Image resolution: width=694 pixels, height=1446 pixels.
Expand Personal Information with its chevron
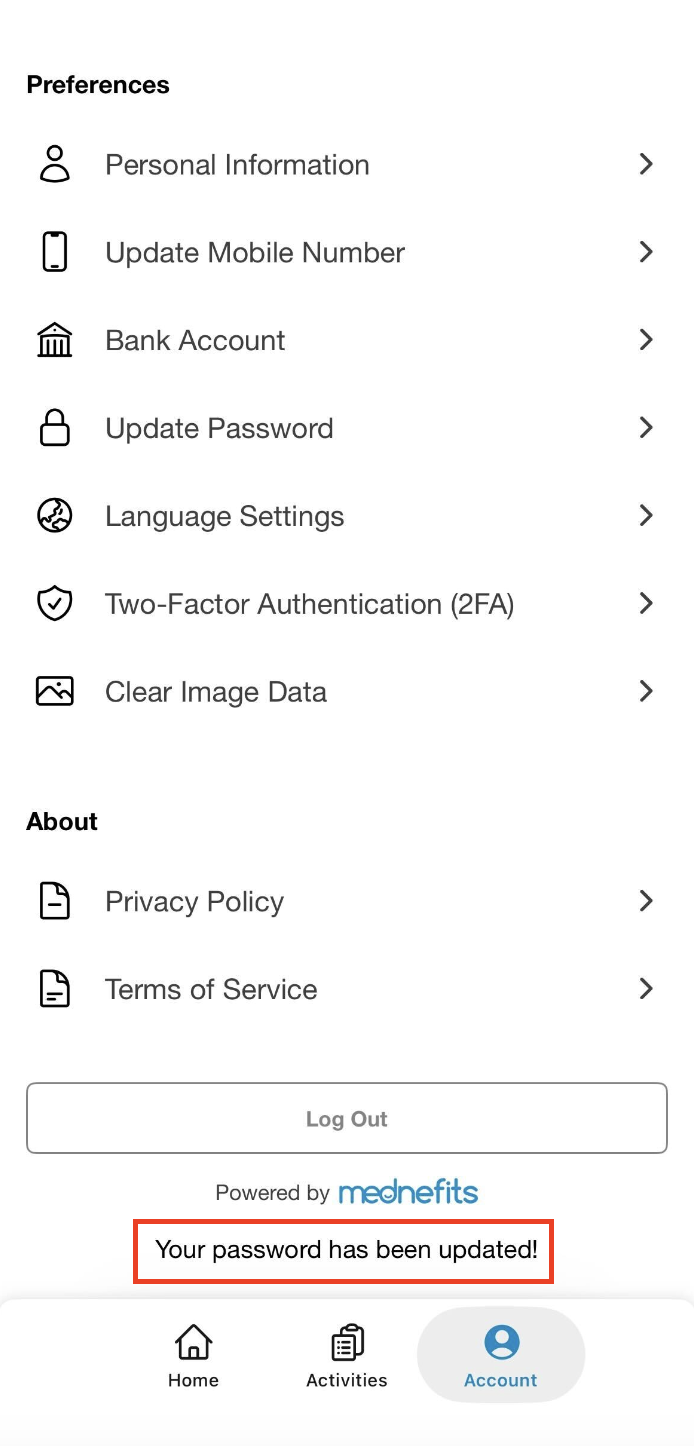(646, 164)
